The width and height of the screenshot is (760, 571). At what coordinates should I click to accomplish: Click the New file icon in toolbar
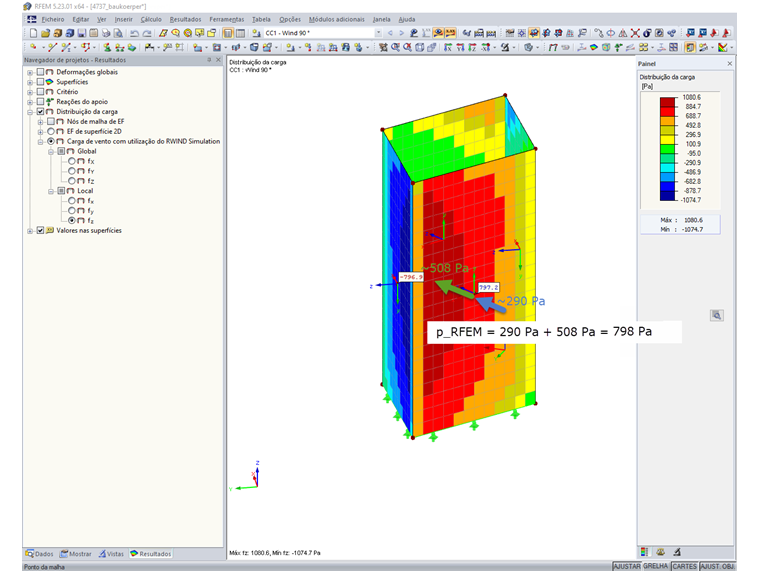coord(33,33)
